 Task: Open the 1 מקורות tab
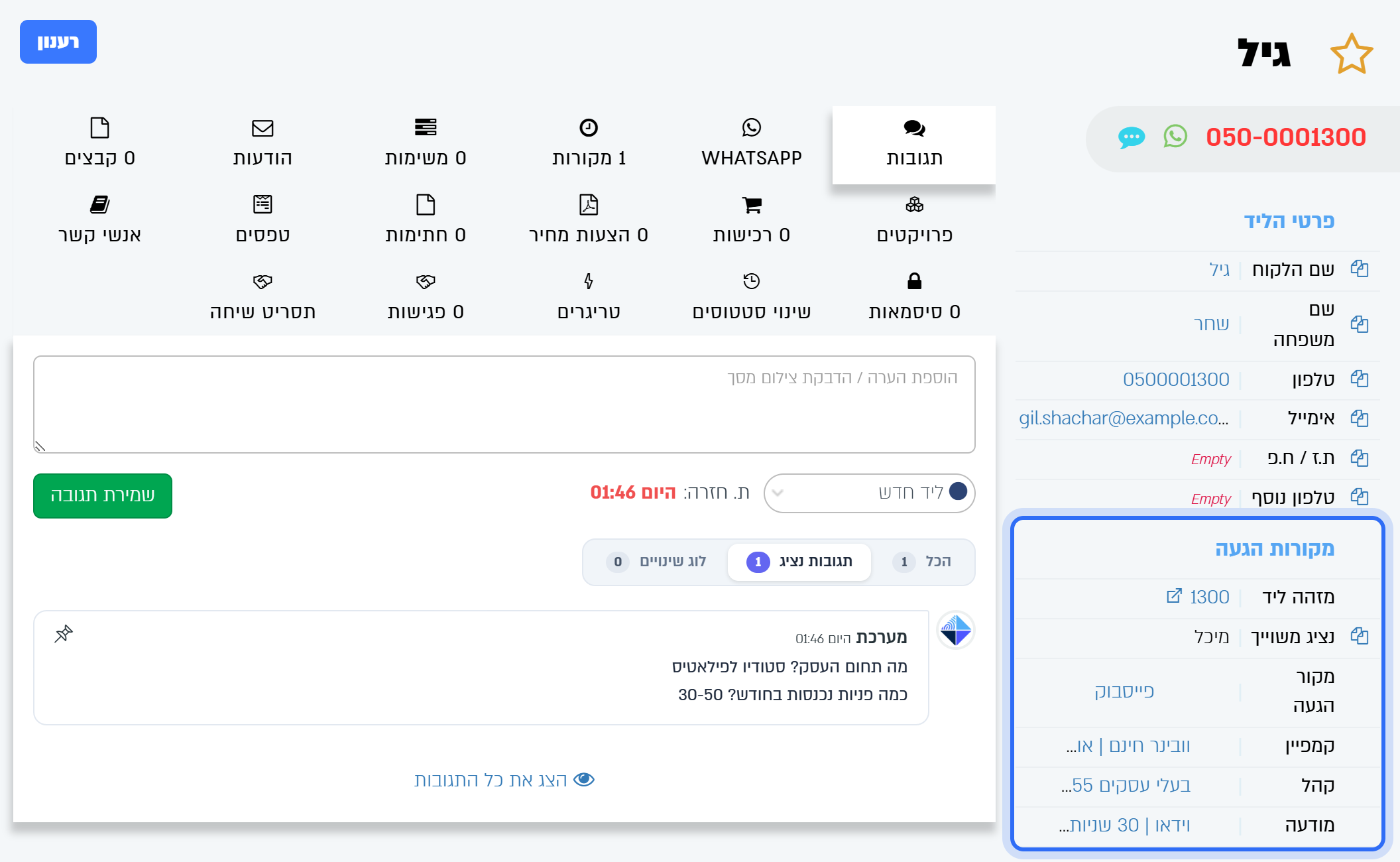coord(589,145)
